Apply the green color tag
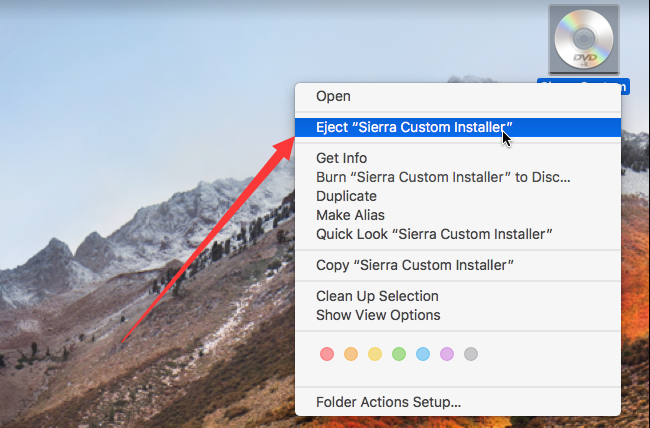Viewport: 650px width, 428px height. pyautogui.click(x=399, y=354)
